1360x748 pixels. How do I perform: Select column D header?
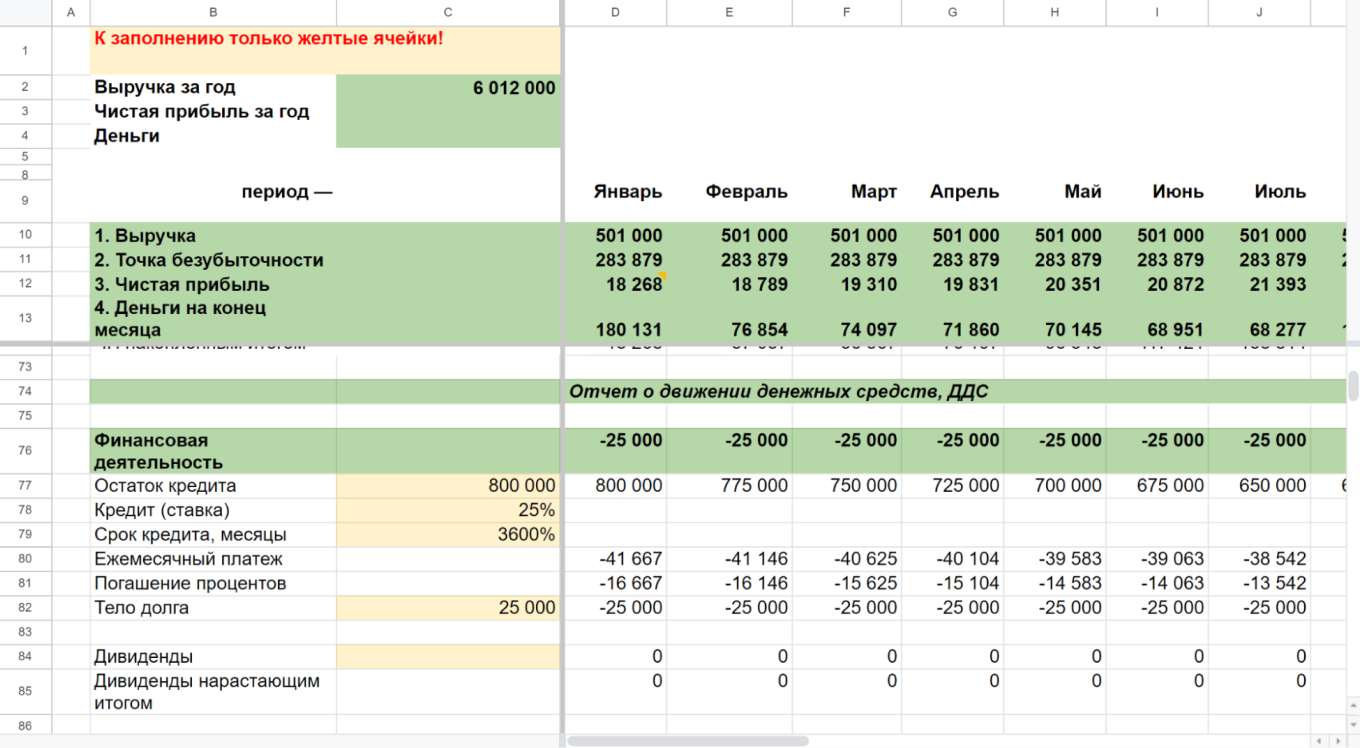tap(615, 12)
